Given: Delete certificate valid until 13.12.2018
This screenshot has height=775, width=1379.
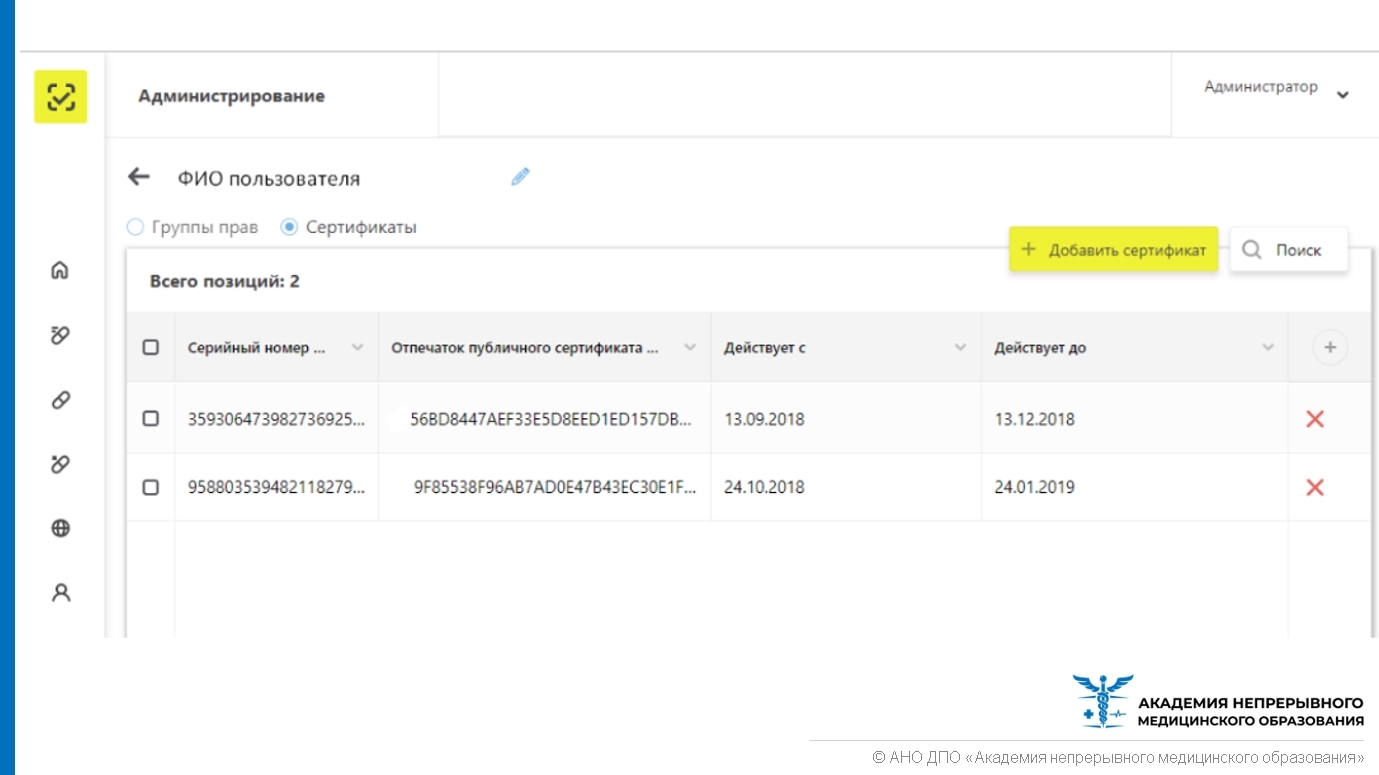Looking at the screenshot, I should coord(1315,419).
